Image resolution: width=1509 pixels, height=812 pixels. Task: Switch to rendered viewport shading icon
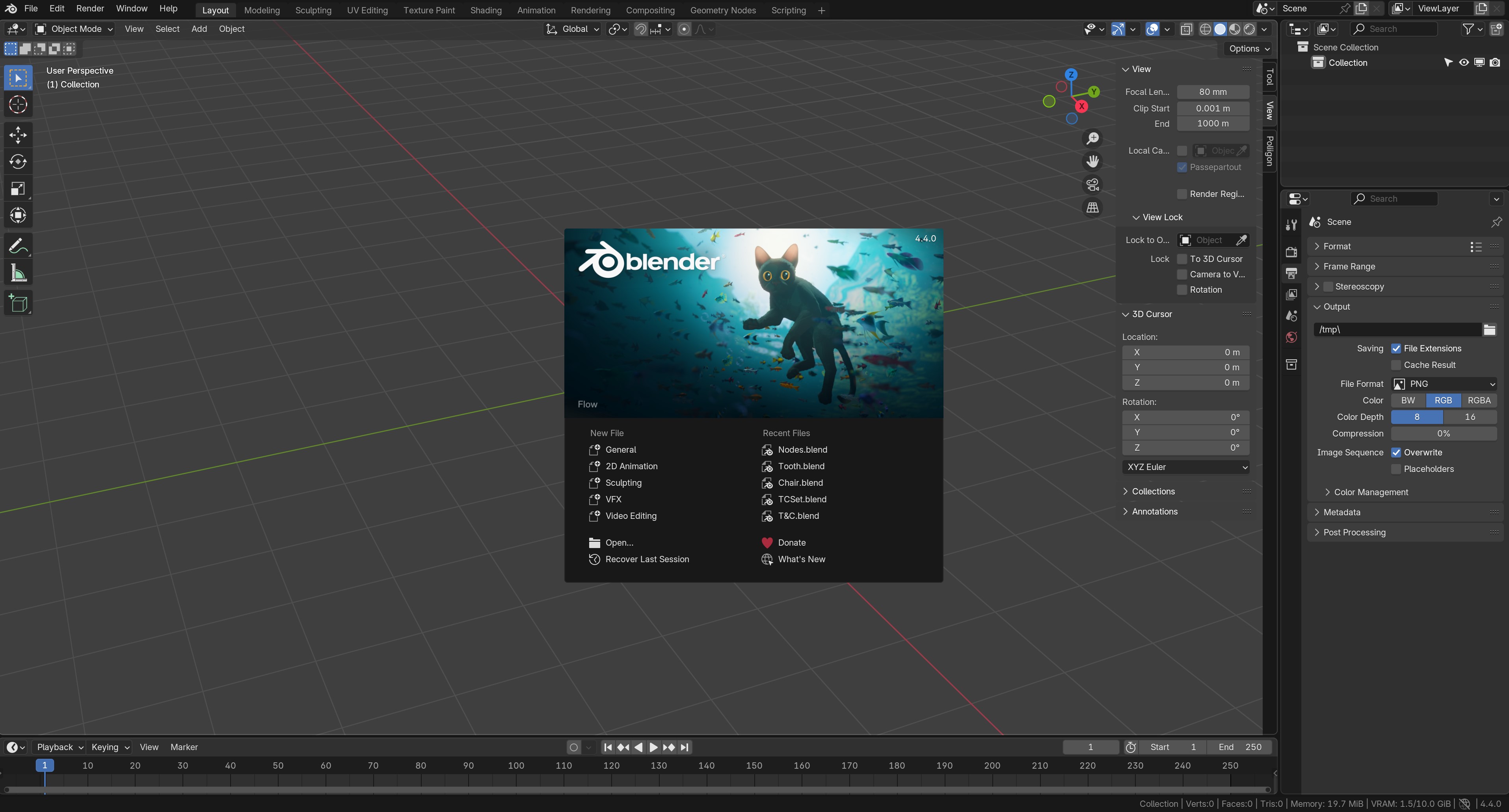click(1250, 29)
